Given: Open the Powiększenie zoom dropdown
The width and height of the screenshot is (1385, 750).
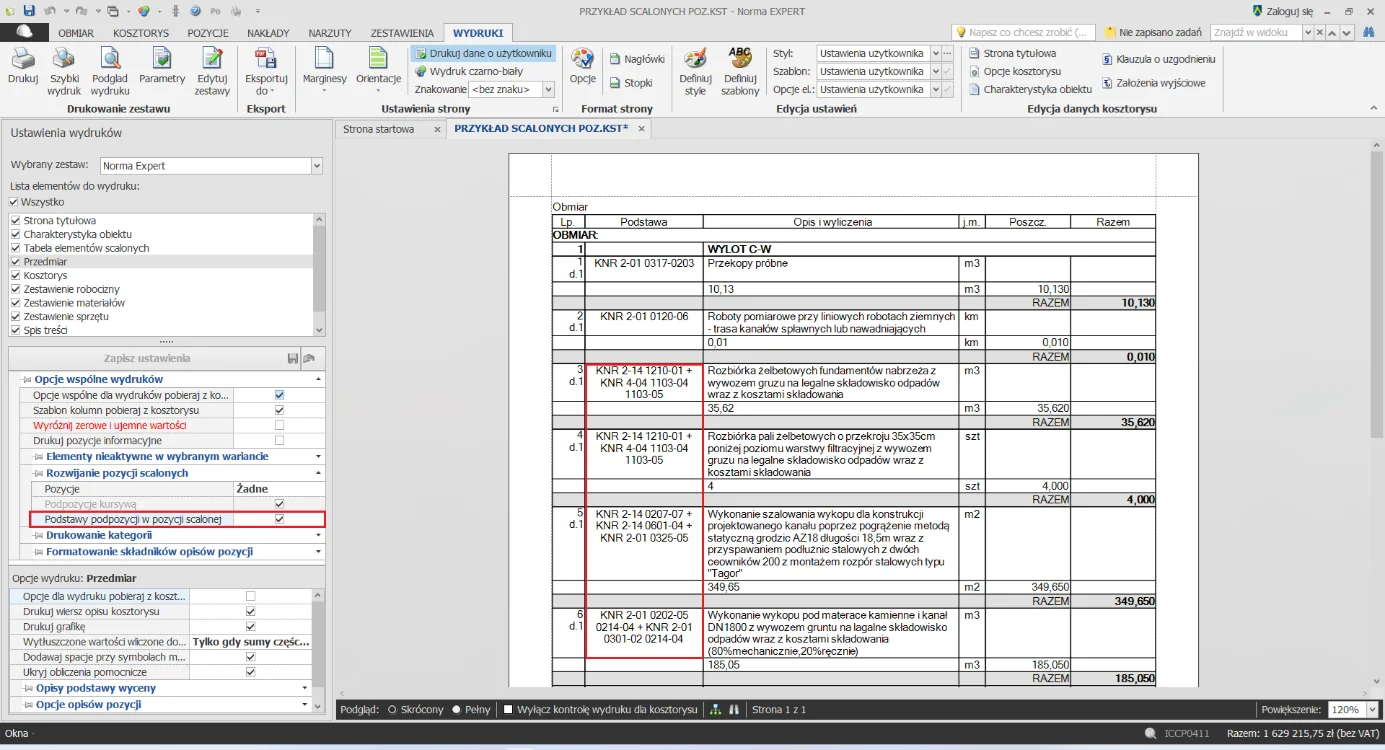Looking at the screenshot, I should [x=1372, y=709].
